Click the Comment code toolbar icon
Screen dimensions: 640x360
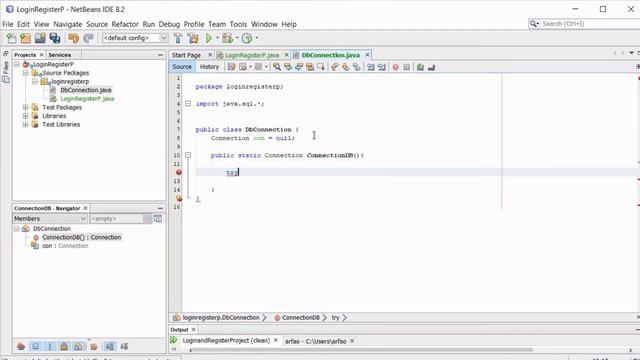pyautogui.click(x=420, y=67)
